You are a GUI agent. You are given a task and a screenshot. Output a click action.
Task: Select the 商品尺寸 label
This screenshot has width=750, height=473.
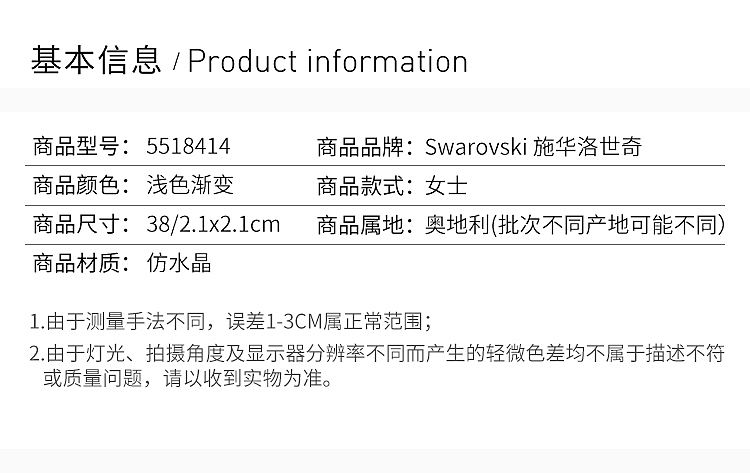[75, 225]
